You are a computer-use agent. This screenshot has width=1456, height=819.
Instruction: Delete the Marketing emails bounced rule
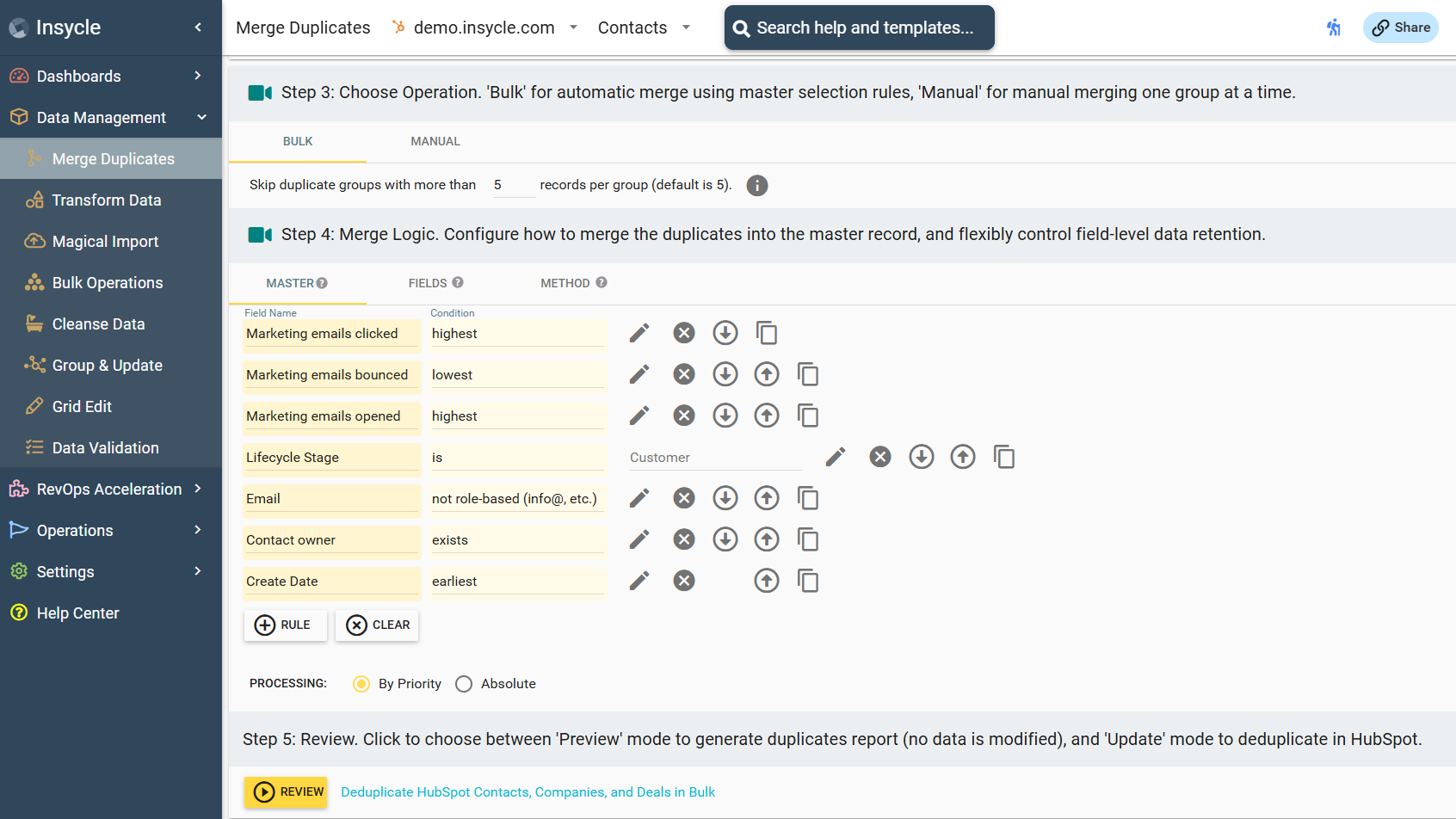click(x=684, y=374)
